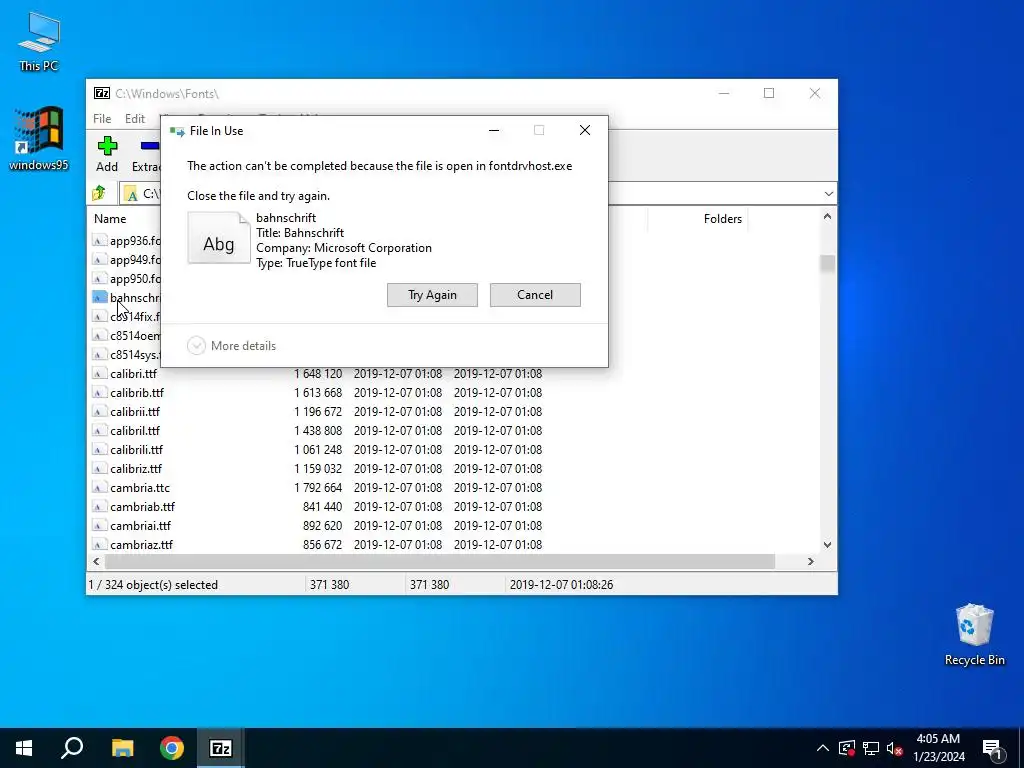Open the Windows Start menu
Viewport: 1024px width, 768px height.
tap(24, 748)
